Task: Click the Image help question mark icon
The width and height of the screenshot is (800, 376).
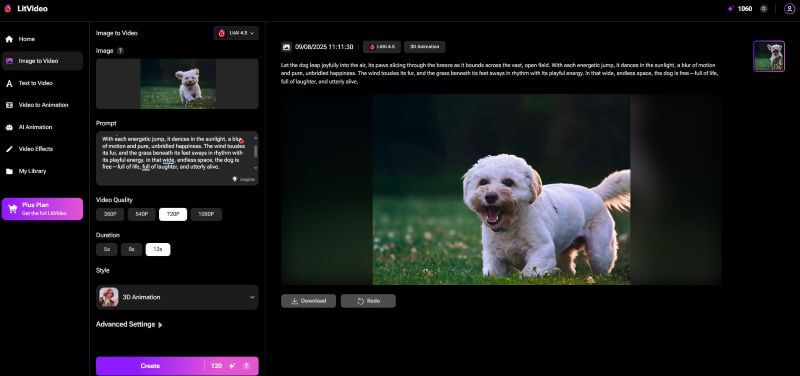Action: click(120, 51)
